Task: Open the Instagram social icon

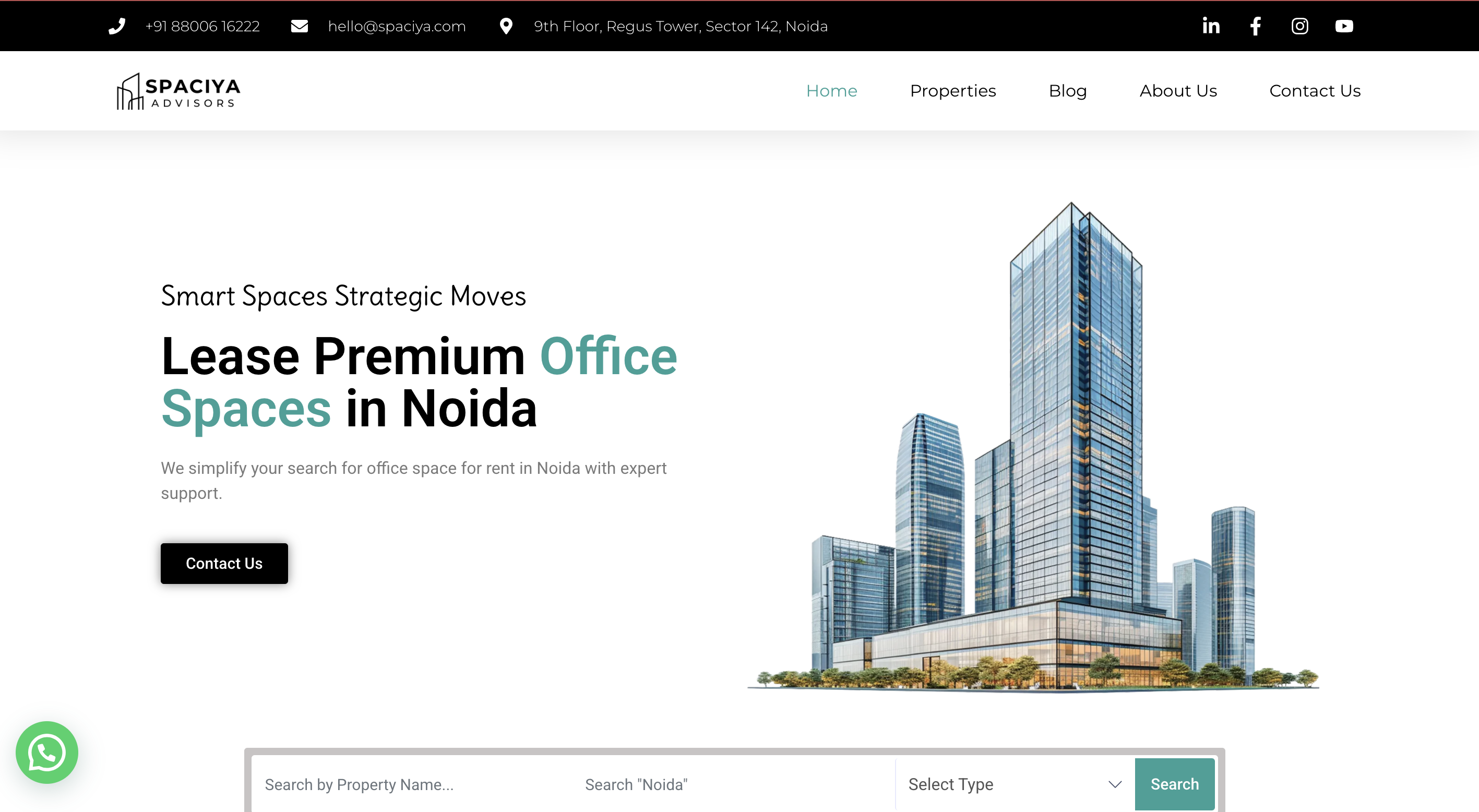Action: [x=1299, y=26]
